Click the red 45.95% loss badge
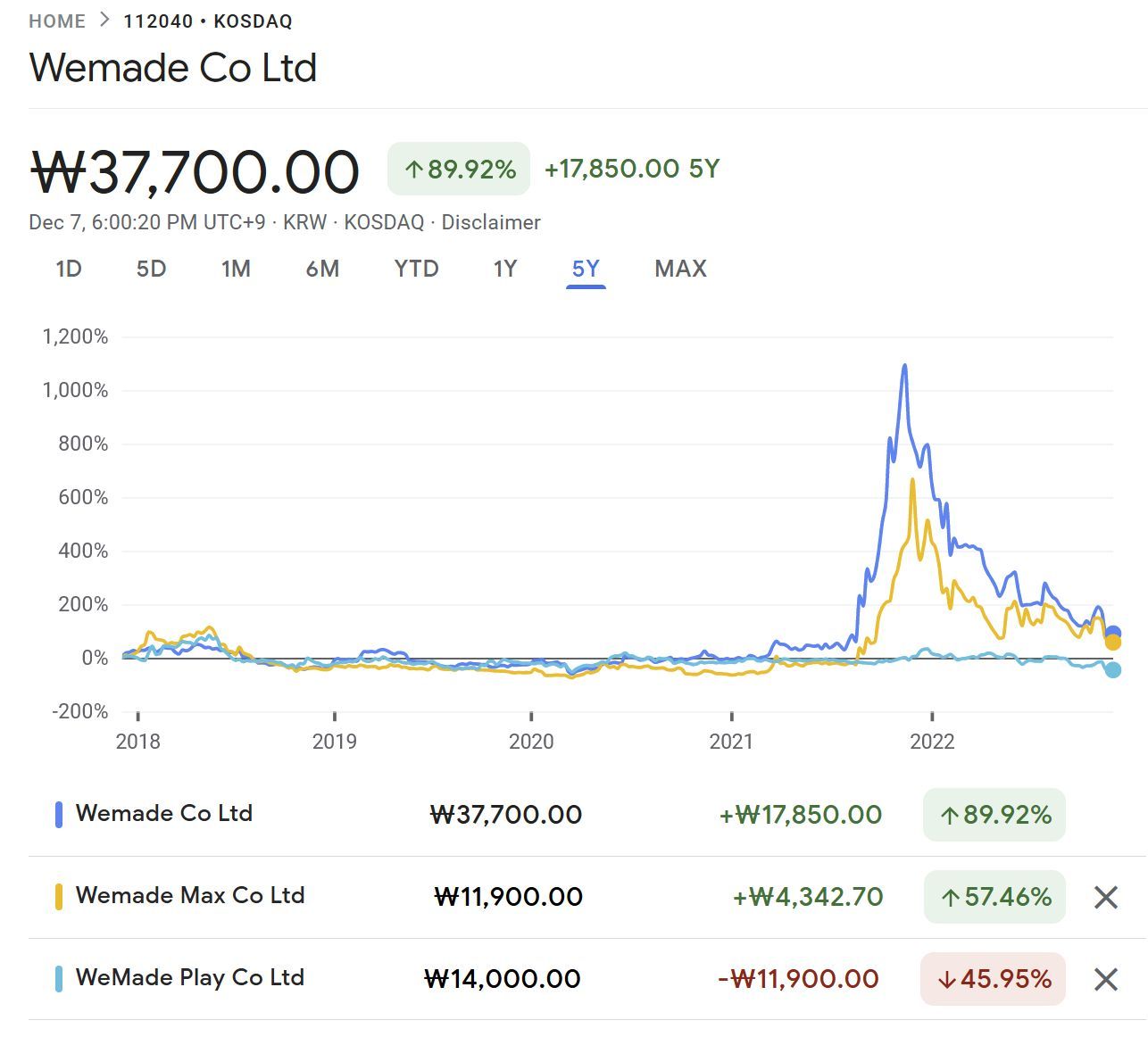This screenshot has height=1037, width=1148. pos(993,979)
